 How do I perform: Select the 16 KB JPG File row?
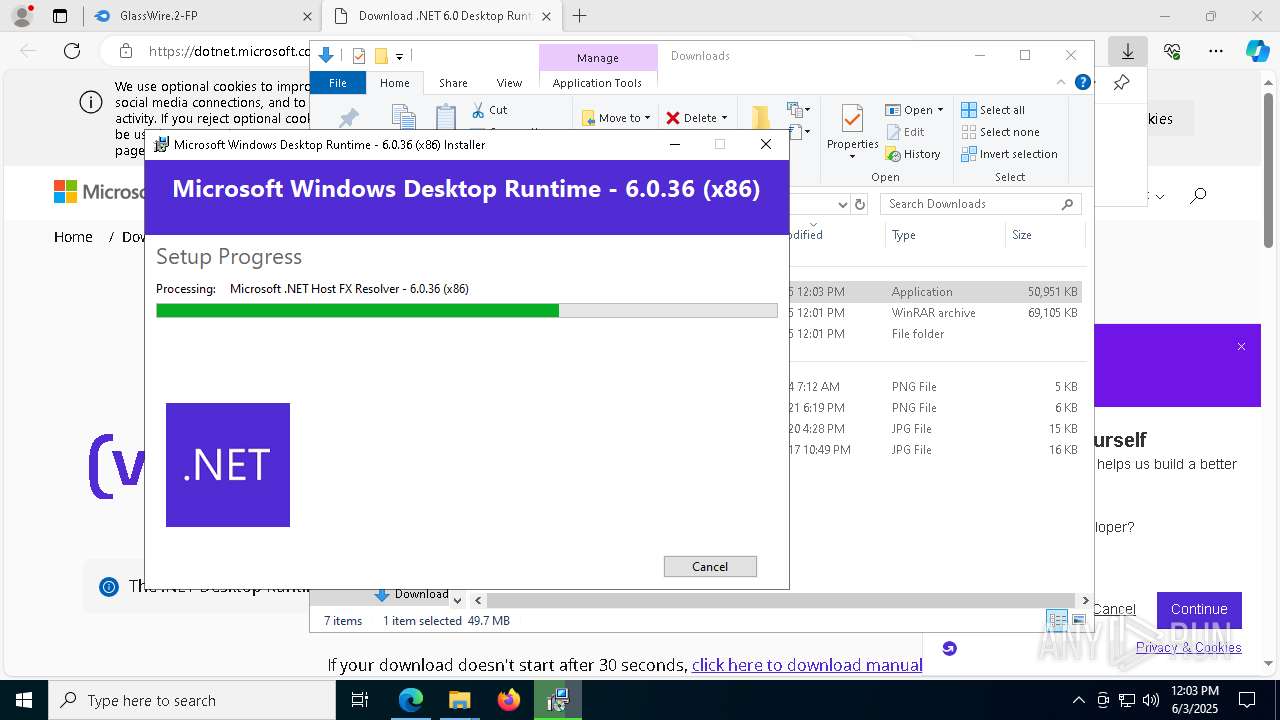coord(935,450)
